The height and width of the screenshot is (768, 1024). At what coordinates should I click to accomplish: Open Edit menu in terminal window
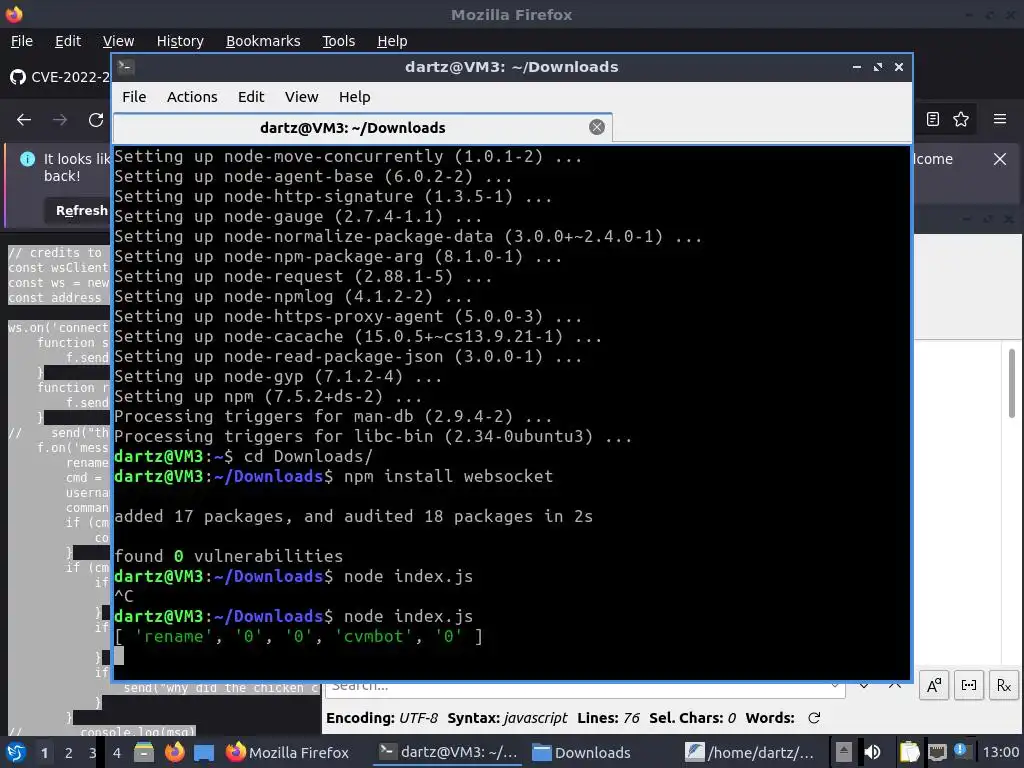[x=251, y=97]
